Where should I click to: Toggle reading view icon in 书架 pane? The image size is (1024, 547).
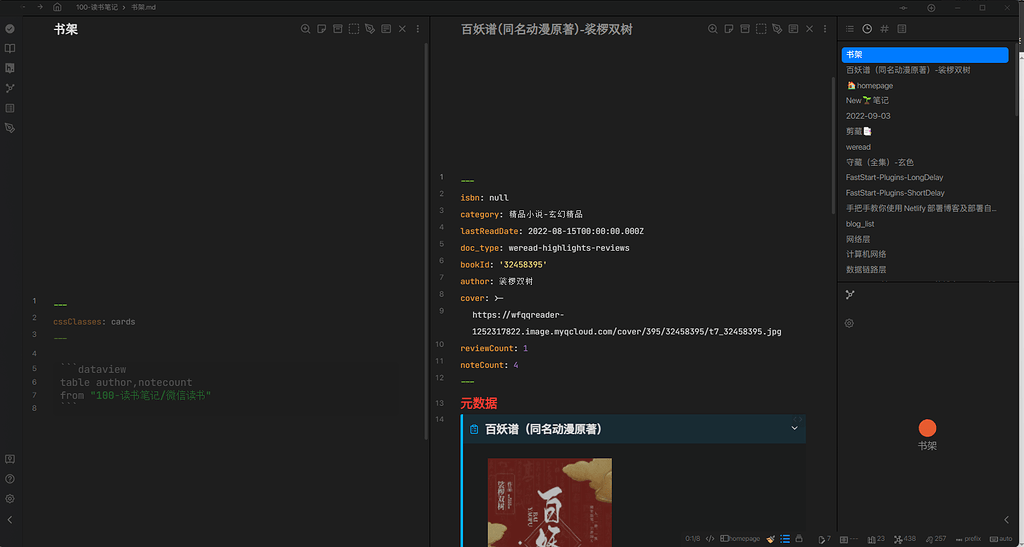coord(386,29)
